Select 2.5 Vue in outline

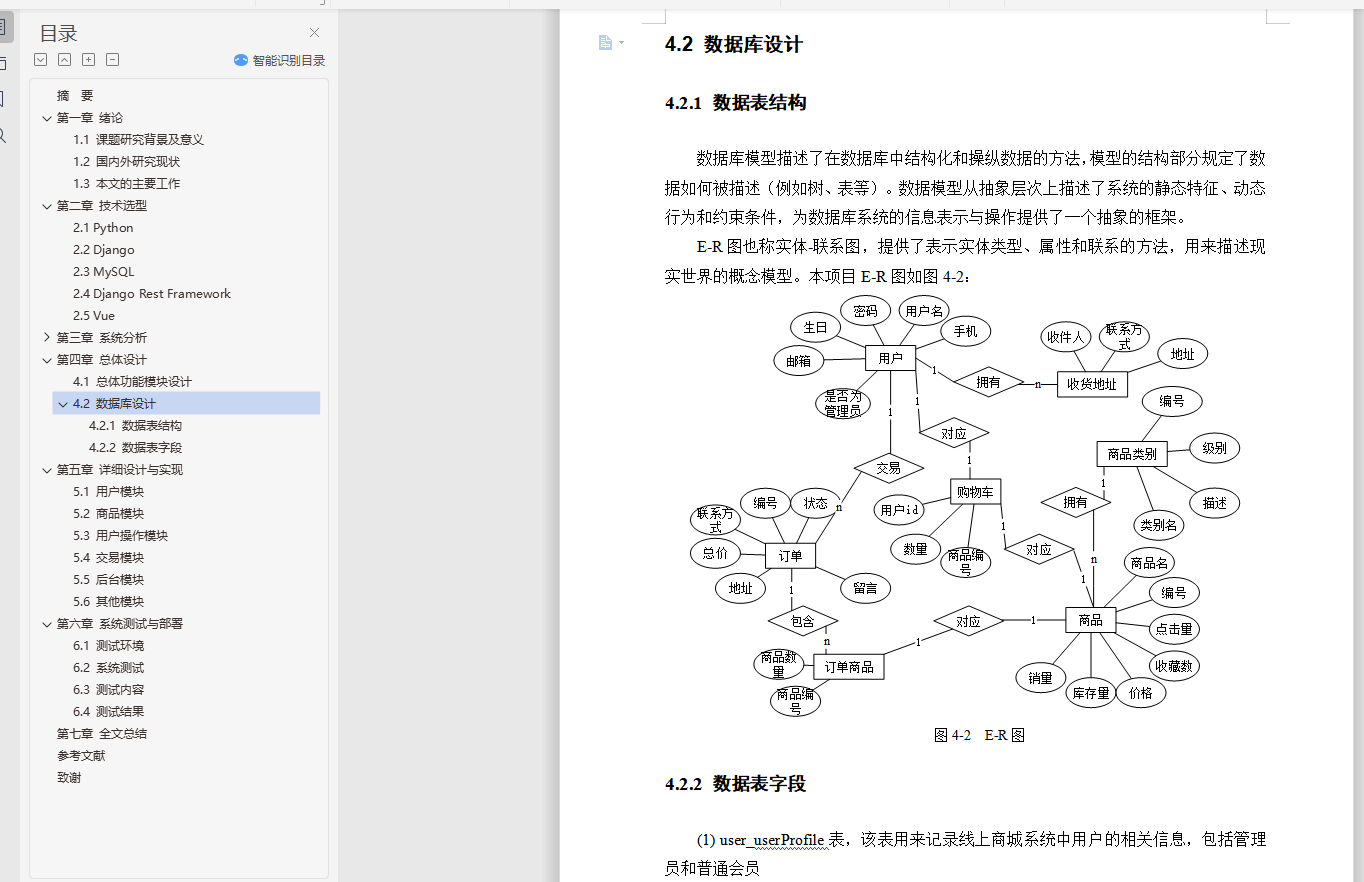(x=94, y=316)
